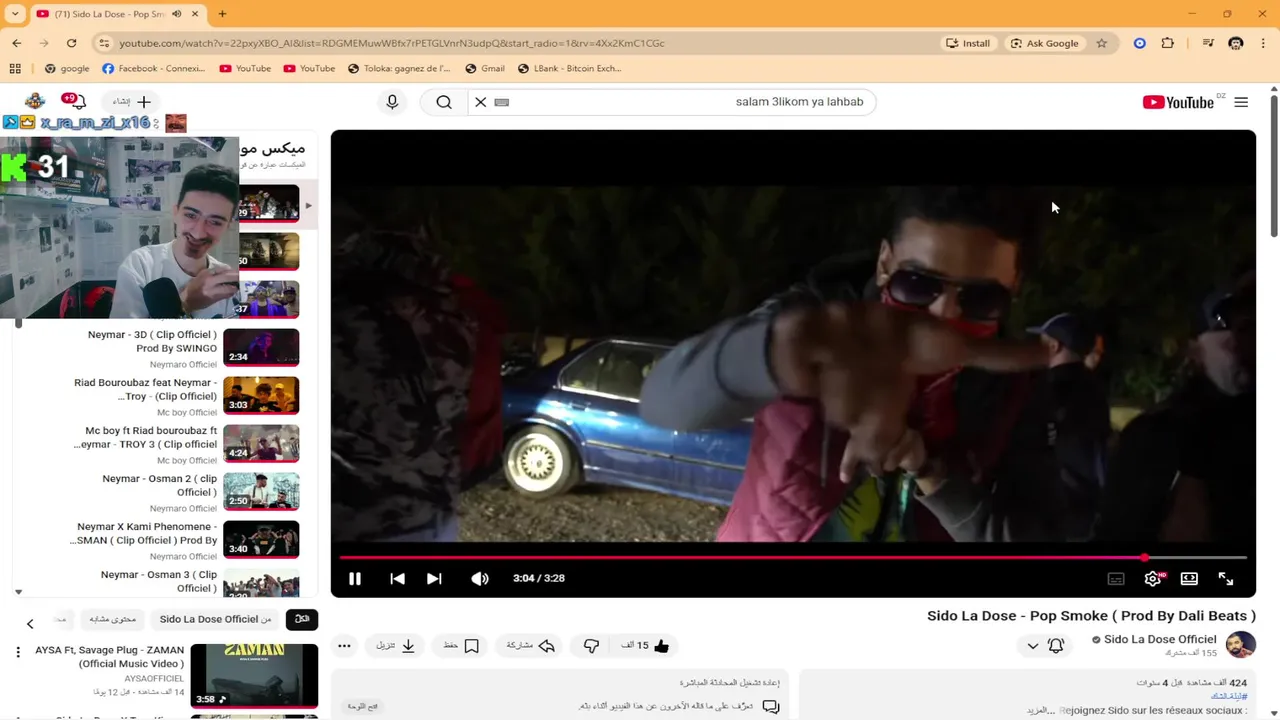Share the video via the share button
The height and width of the screenshot is (720, 1280).
[532, 646]
